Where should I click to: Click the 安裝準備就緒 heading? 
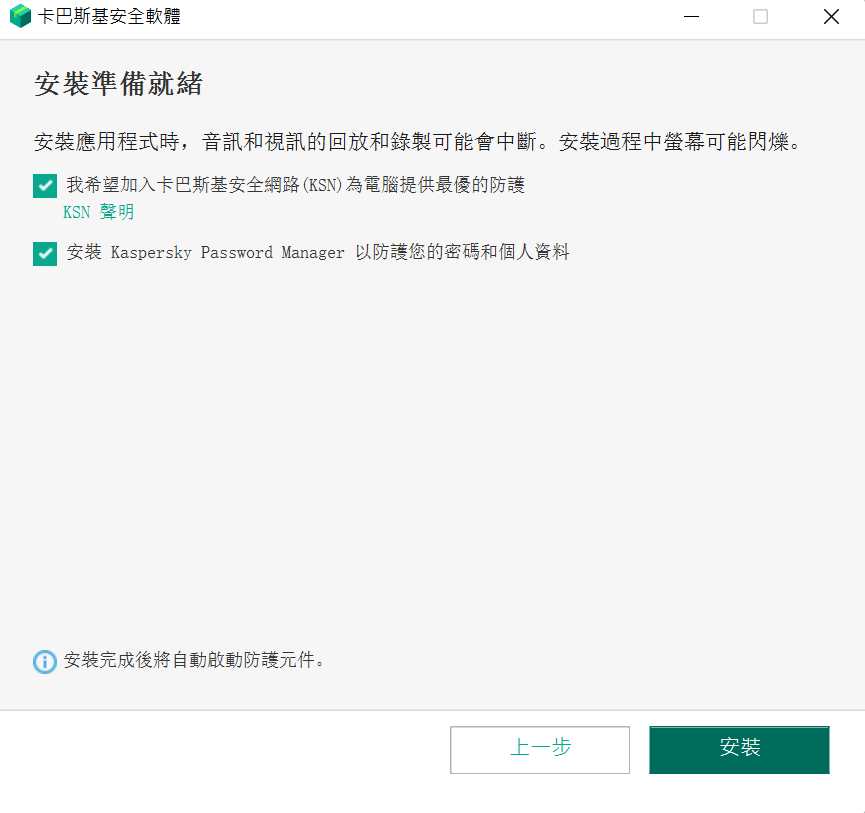coord(119,84)
